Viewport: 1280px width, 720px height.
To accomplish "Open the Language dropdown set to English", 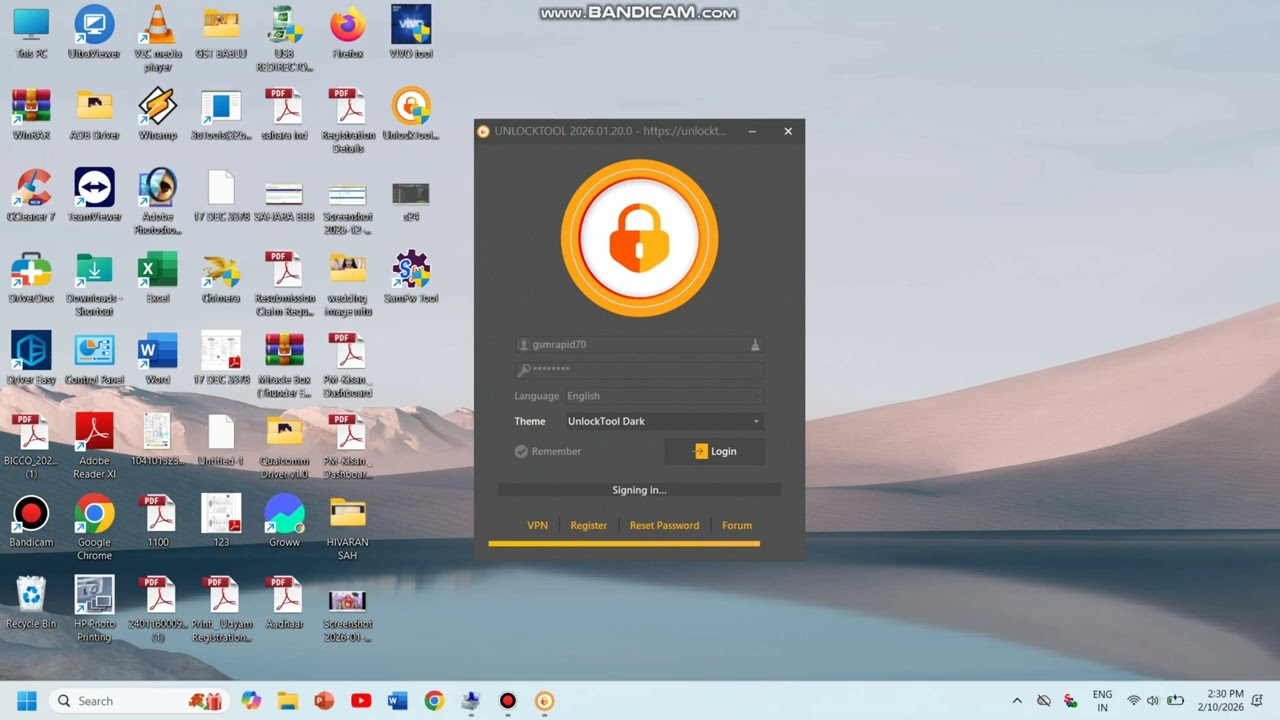I will pyautogui.click(x=664, y=396).
